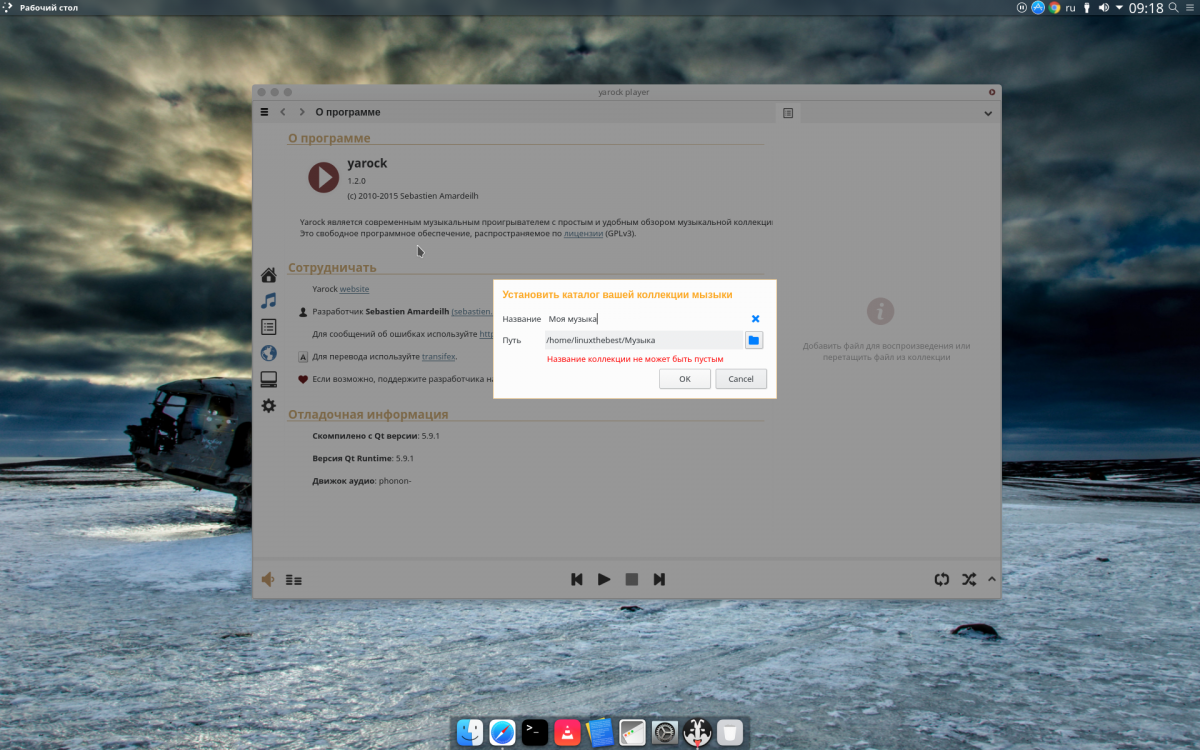Click the pause tray icon
Image resolution: width=1200 pixels, height=750 pixels.
click(1022, 8)
